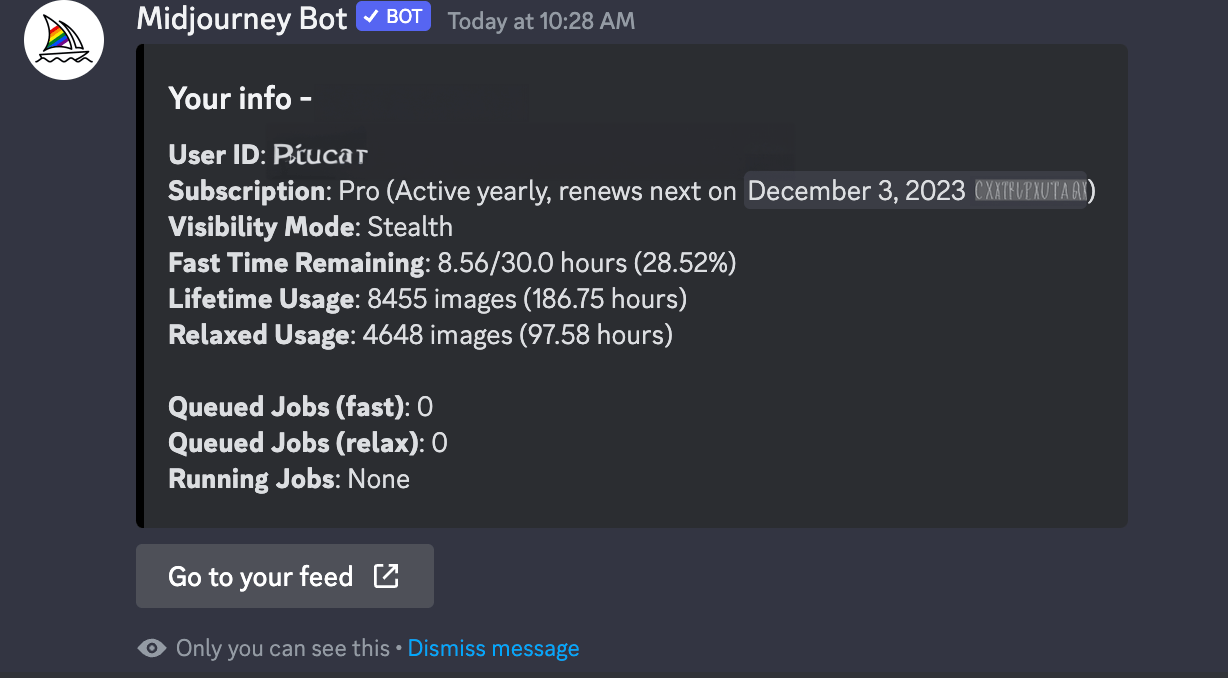Click the external link icon on feed button
The image size is (1228, 678).
click(387, 576)
